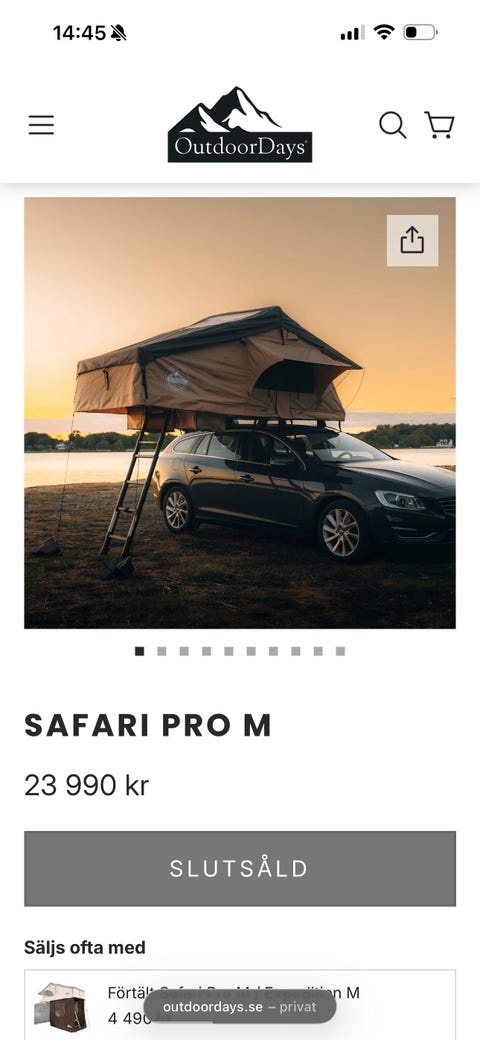Switch to the second gallery image dot

[x=162, y=651]
